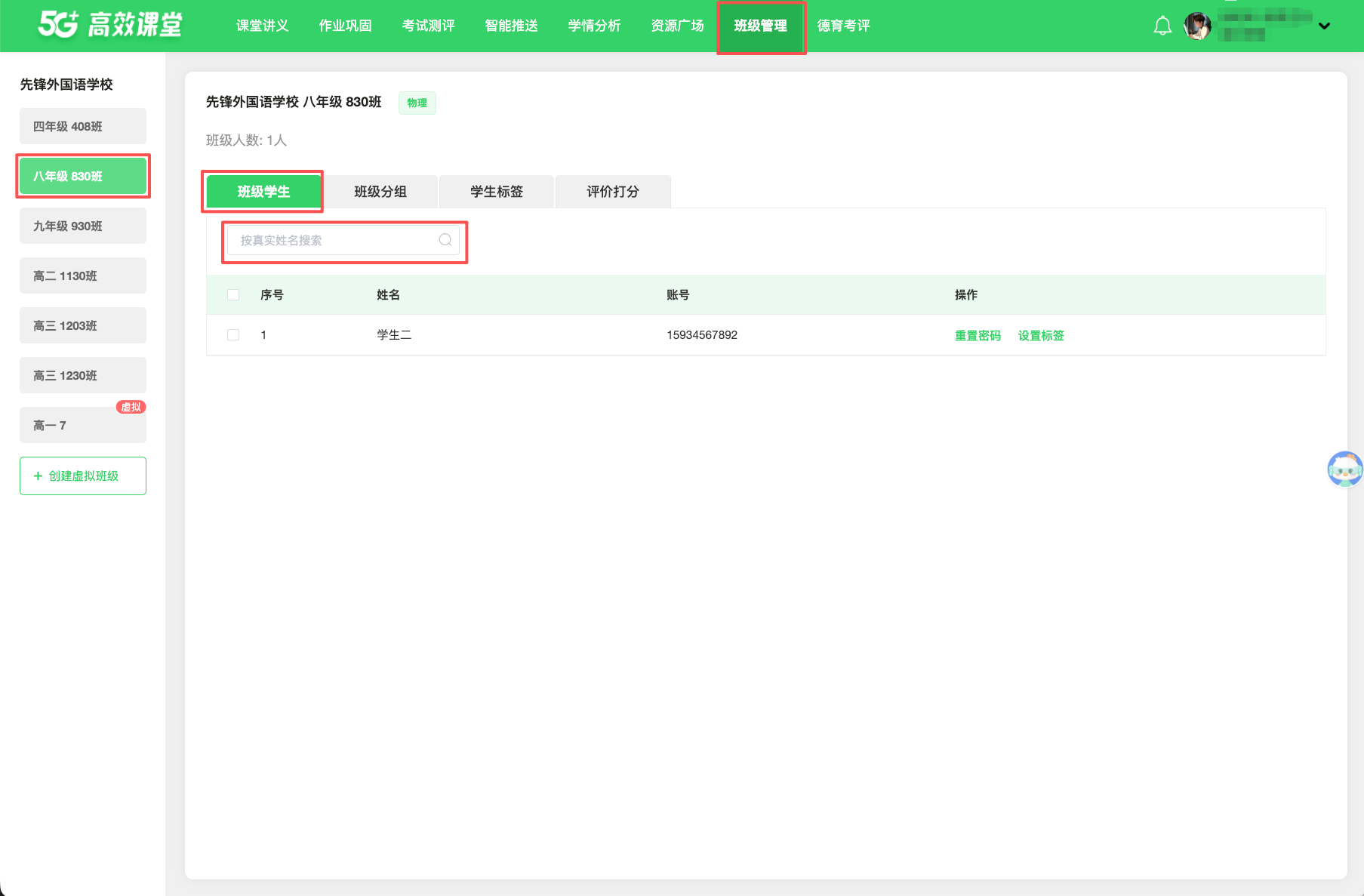Screen dimensions: 1364x896
Task: Click the 班级人数: 1人 text
Action: pos(246,140)
